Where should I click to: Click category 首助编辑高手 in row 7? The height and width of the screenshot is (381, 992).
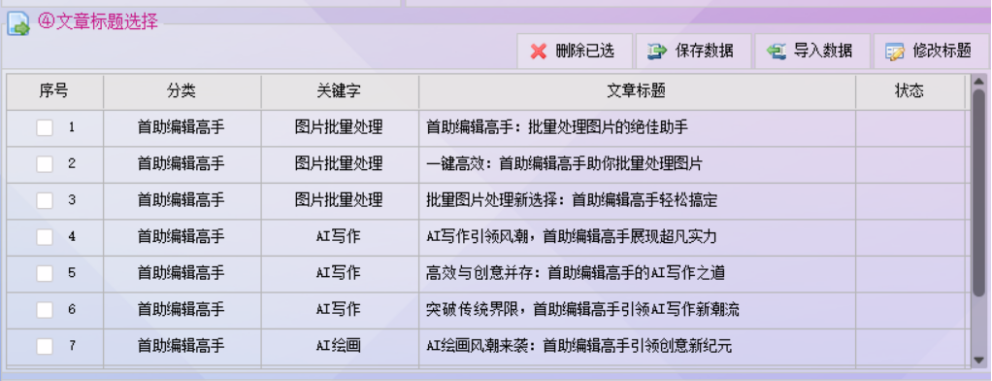coord(181,346)
